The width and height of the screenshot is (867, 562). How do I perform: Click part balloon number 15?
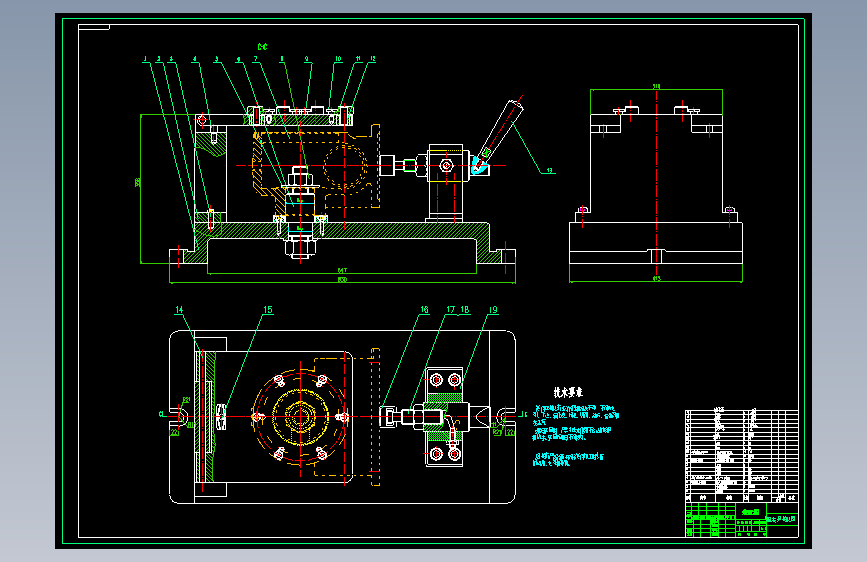point(268,310)
